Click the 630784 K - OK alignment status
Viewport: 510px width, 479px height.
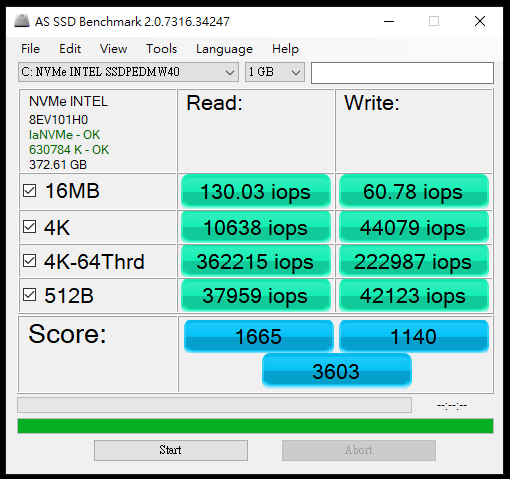[x=69, y=150]
